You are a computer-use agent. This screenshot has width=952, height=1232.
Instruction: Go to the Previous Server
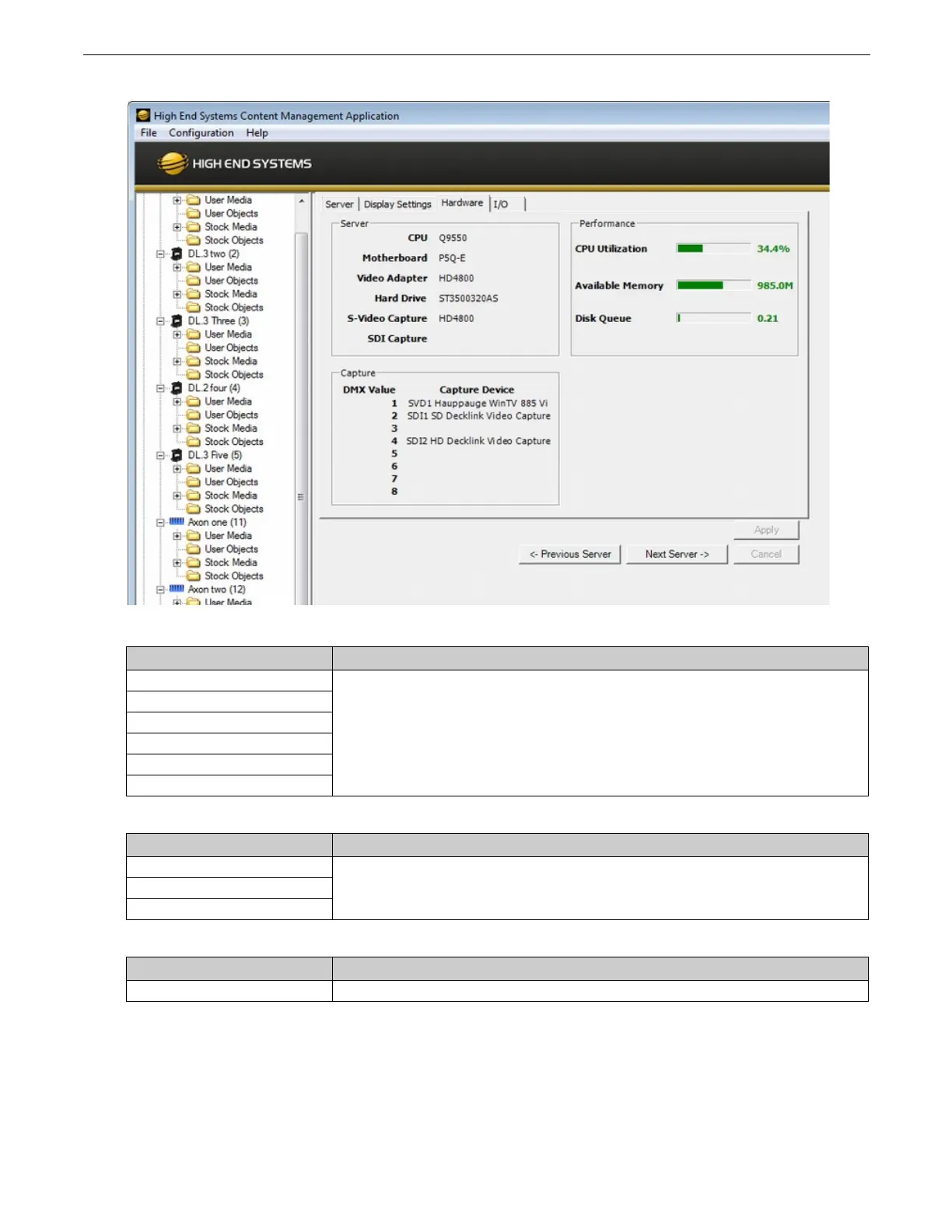[570, 554]
